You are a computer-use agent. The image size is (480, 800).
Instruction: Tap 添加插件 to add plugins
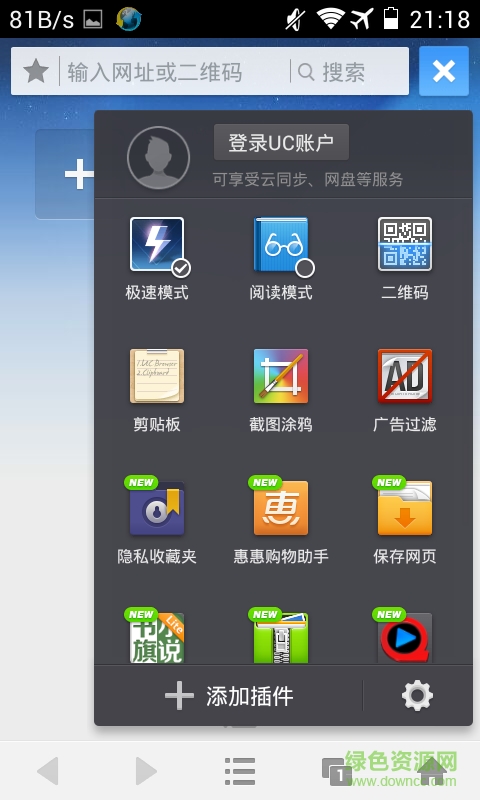pos(229,696)
